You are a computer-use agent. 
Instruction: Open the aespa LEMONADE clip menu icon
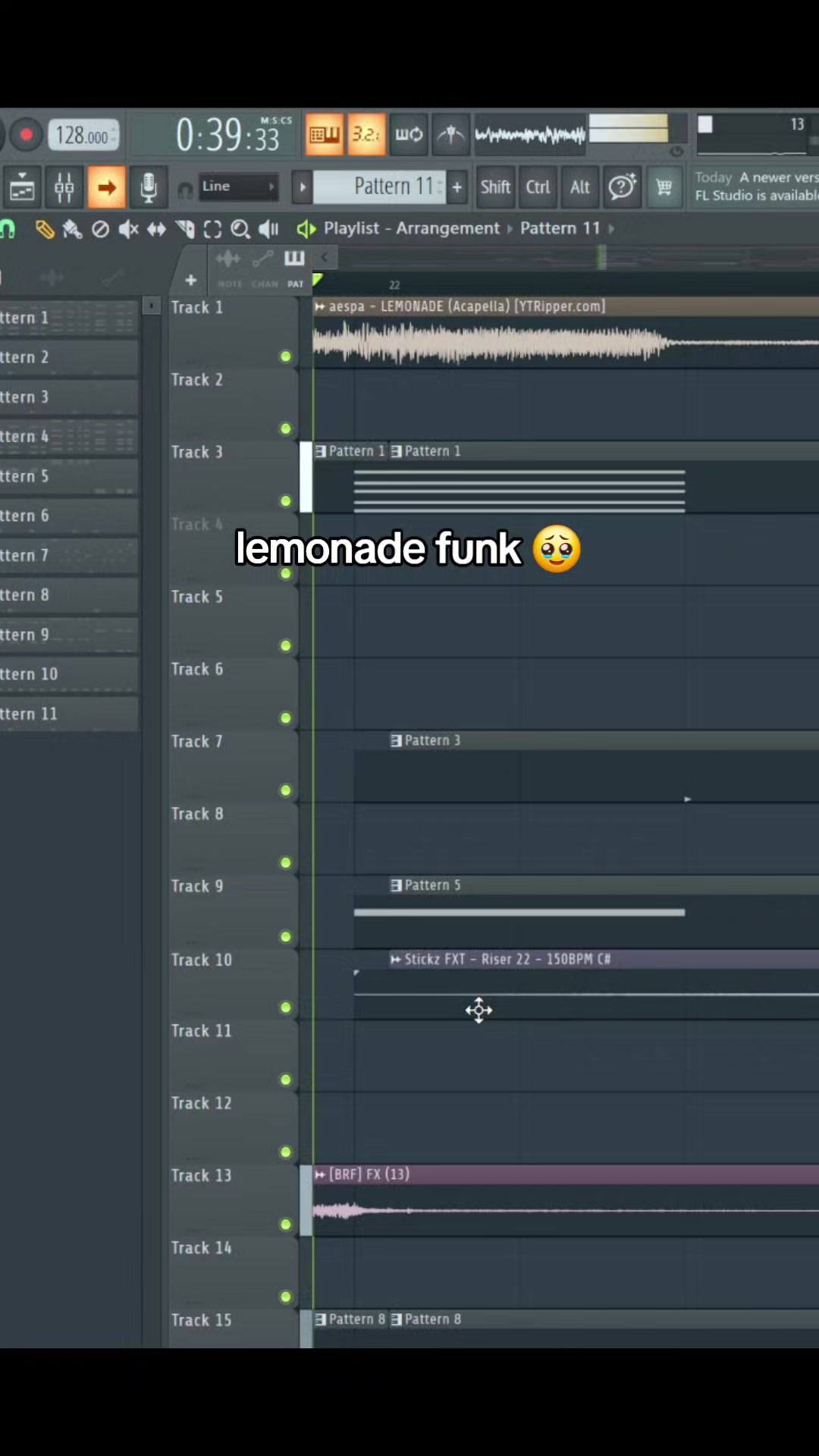(320, 307)
